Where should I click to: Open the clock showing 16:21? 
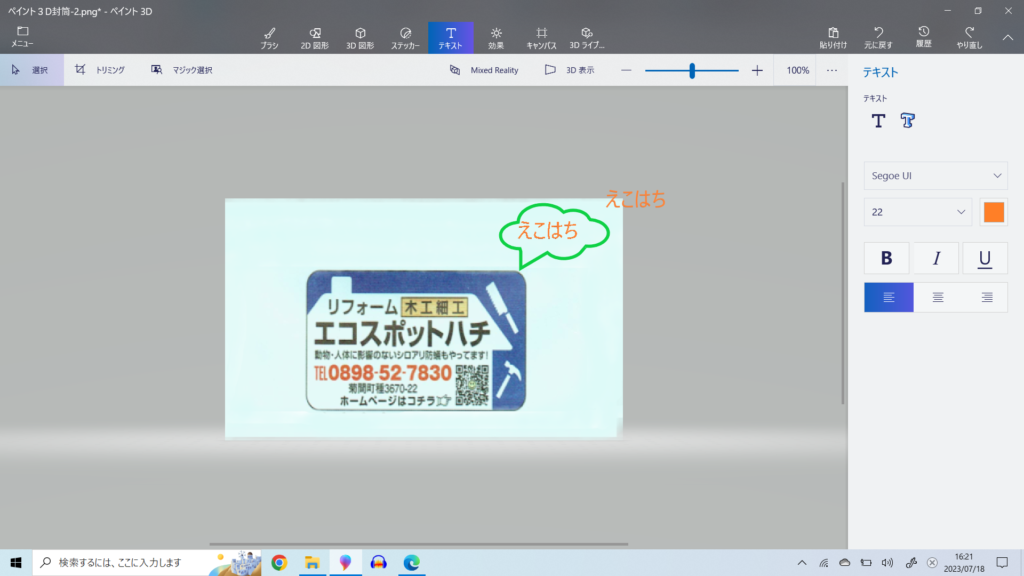pyautogui.click(x=964, y=562)
